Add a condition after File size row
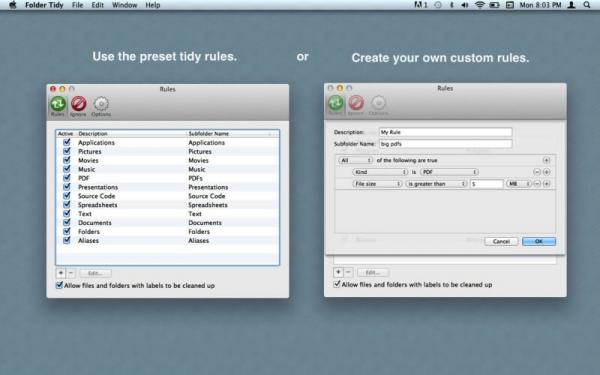Image resolution: width=600 pixels, height=375 pixels. tap(546, 184)
